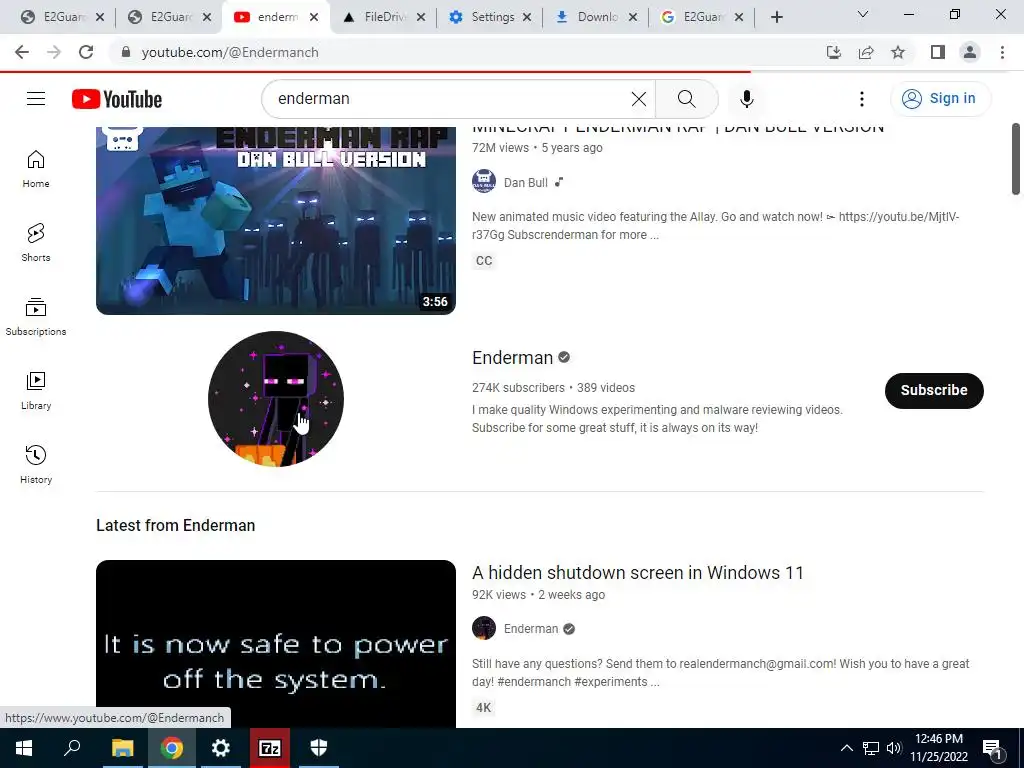This screenshot has height=768, width=1024.
Task: Click the install app icon in the address bar
Action: (x=833, y=52)
